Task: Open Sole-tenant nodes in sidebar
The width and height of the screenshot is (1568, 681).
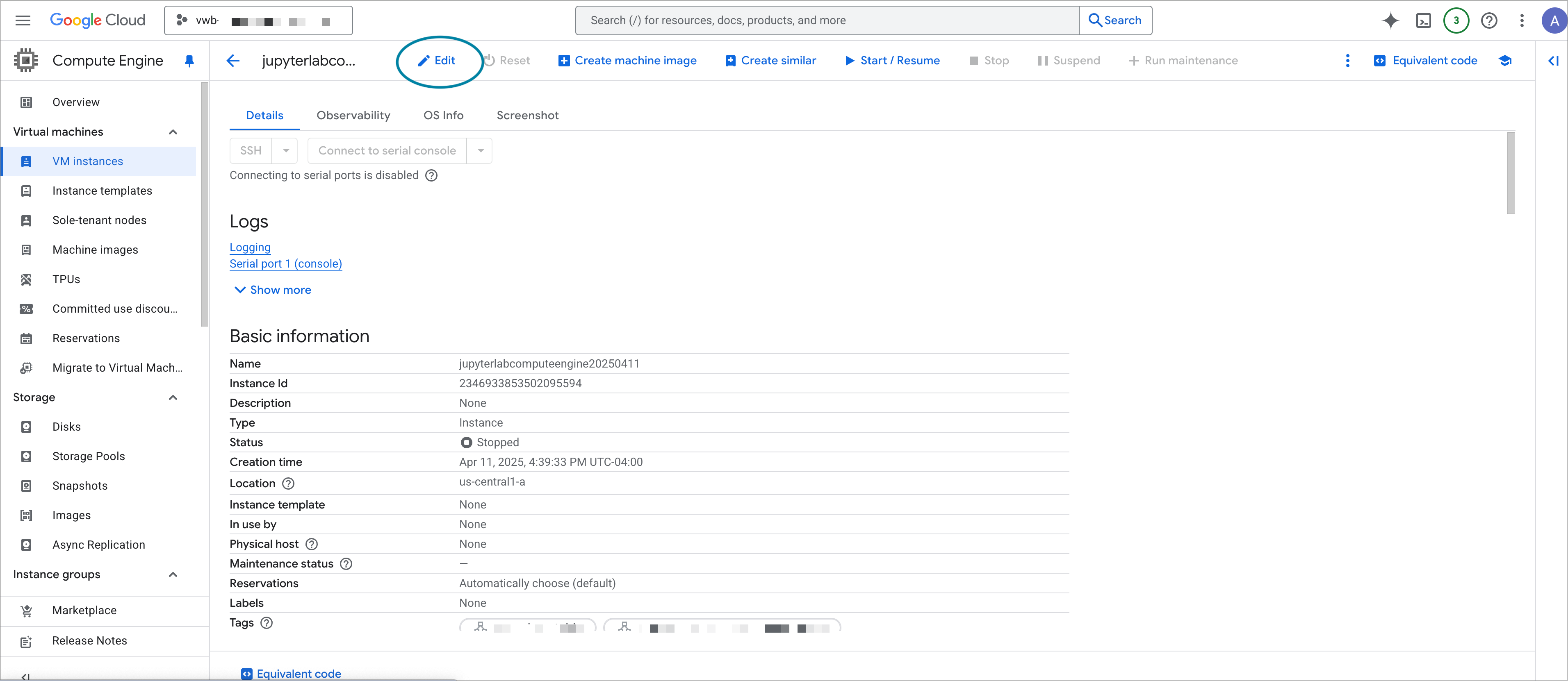Action: pyautogui.click(x=98, y=220)
